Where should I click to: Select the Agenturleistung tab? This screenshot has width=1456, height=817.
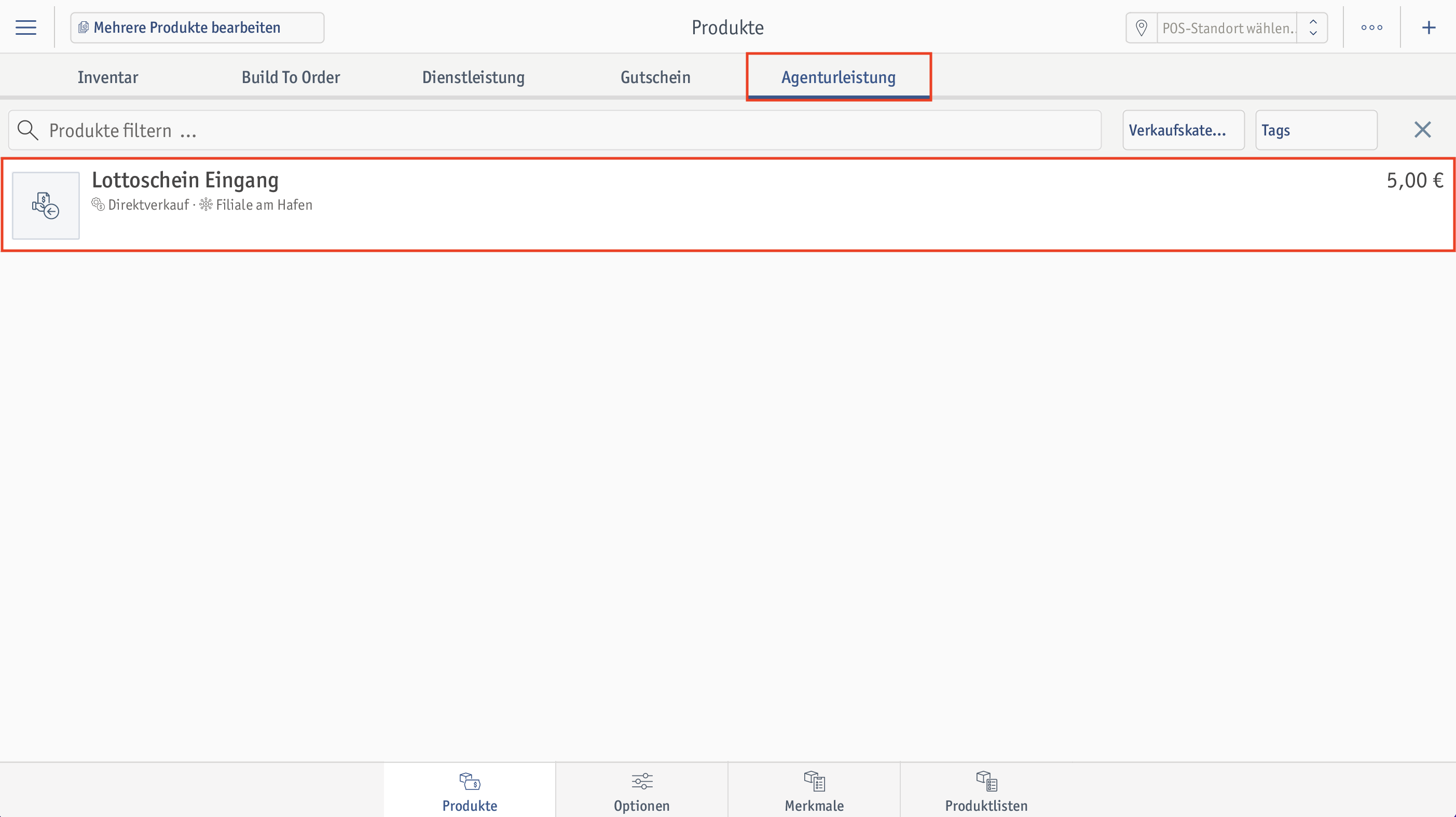[838, 77]
